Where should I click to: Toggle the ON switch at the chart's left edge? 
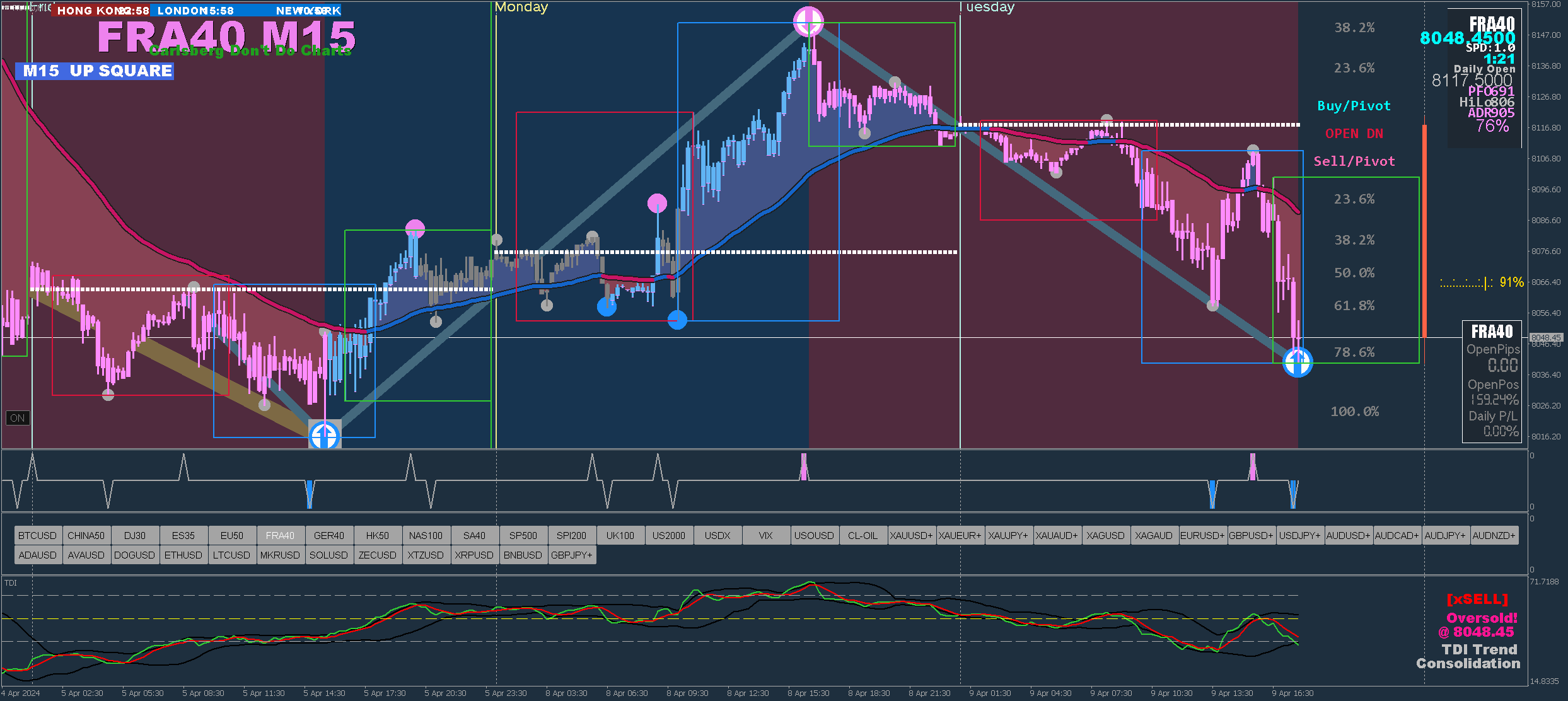tap(17, 418)
